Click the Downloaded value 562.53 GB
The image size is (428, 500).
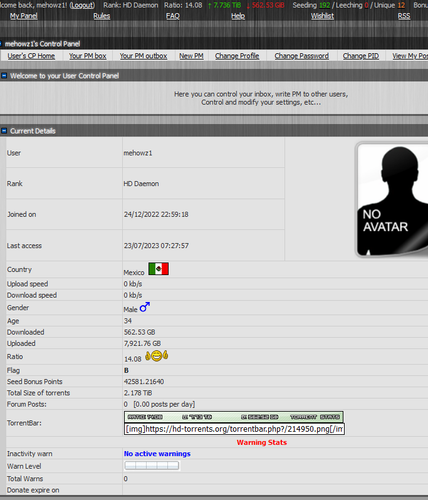[139, 332]
